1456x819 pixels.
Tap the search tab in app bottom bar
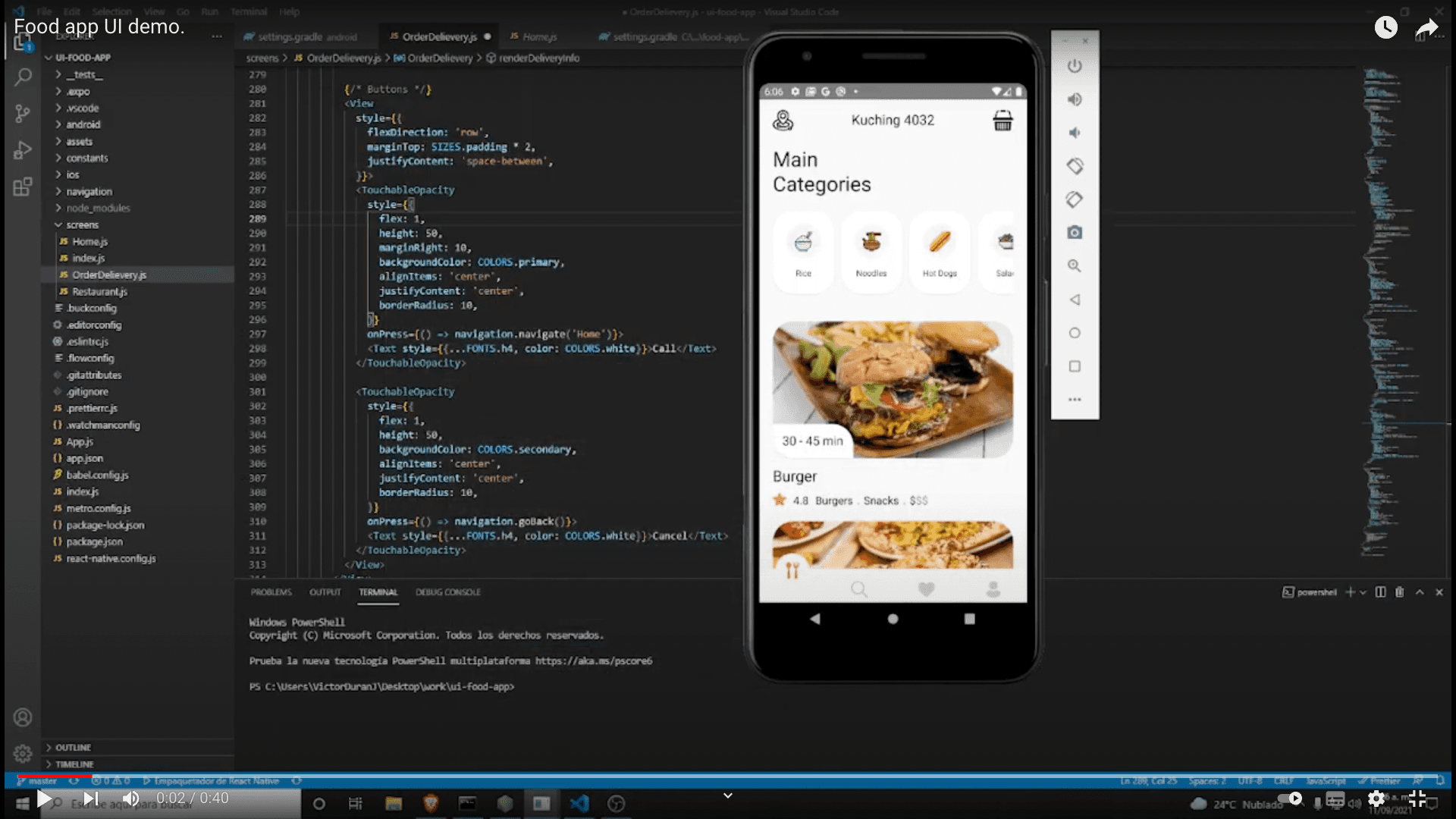point(858,589)
